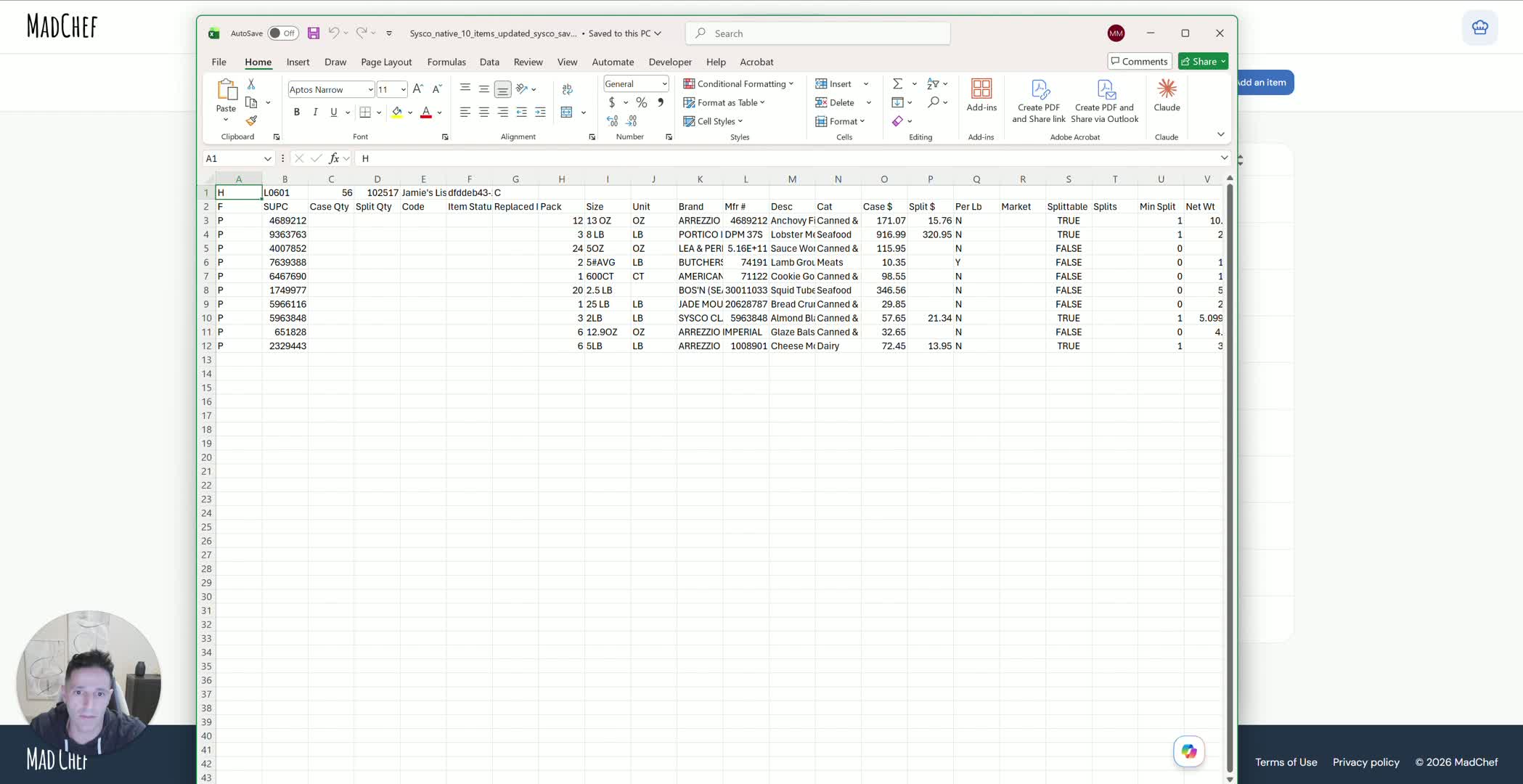Switch to the Insert ribbon tab

(298, 62)
